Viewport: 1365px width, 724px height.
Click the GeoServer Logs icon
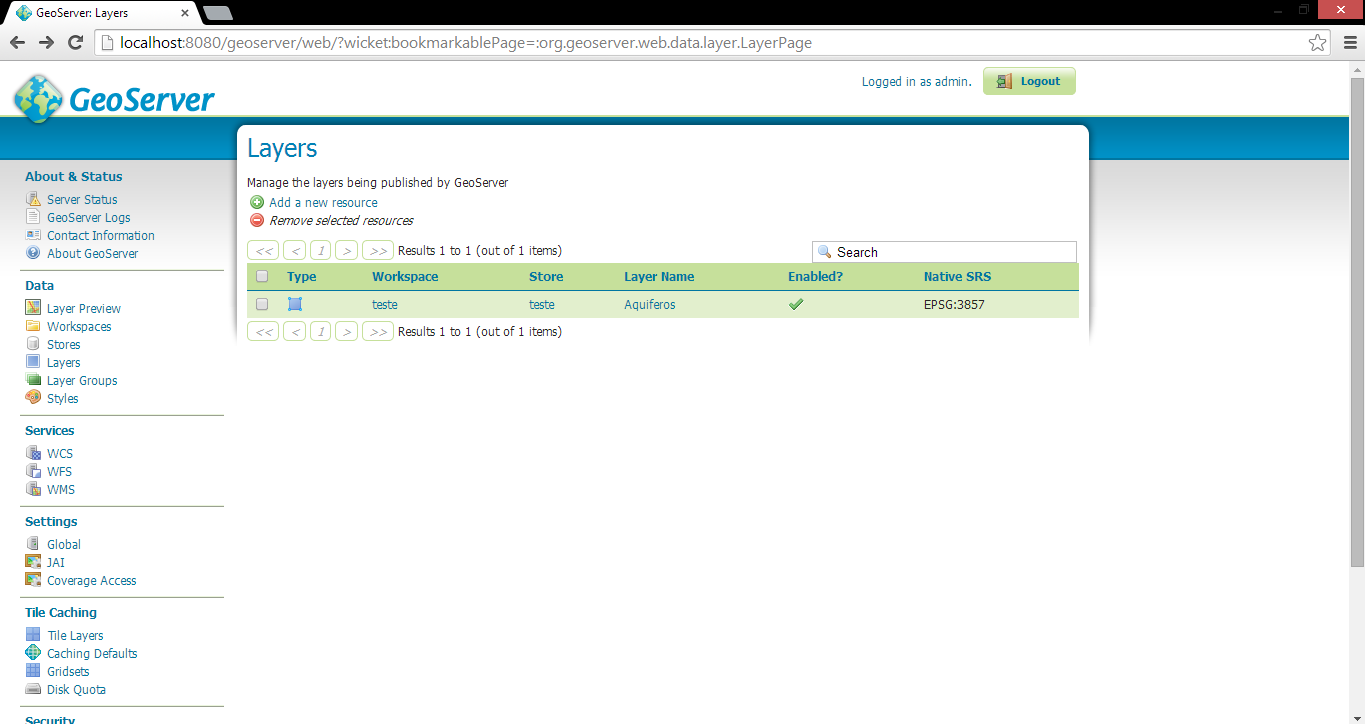(33, 217)
